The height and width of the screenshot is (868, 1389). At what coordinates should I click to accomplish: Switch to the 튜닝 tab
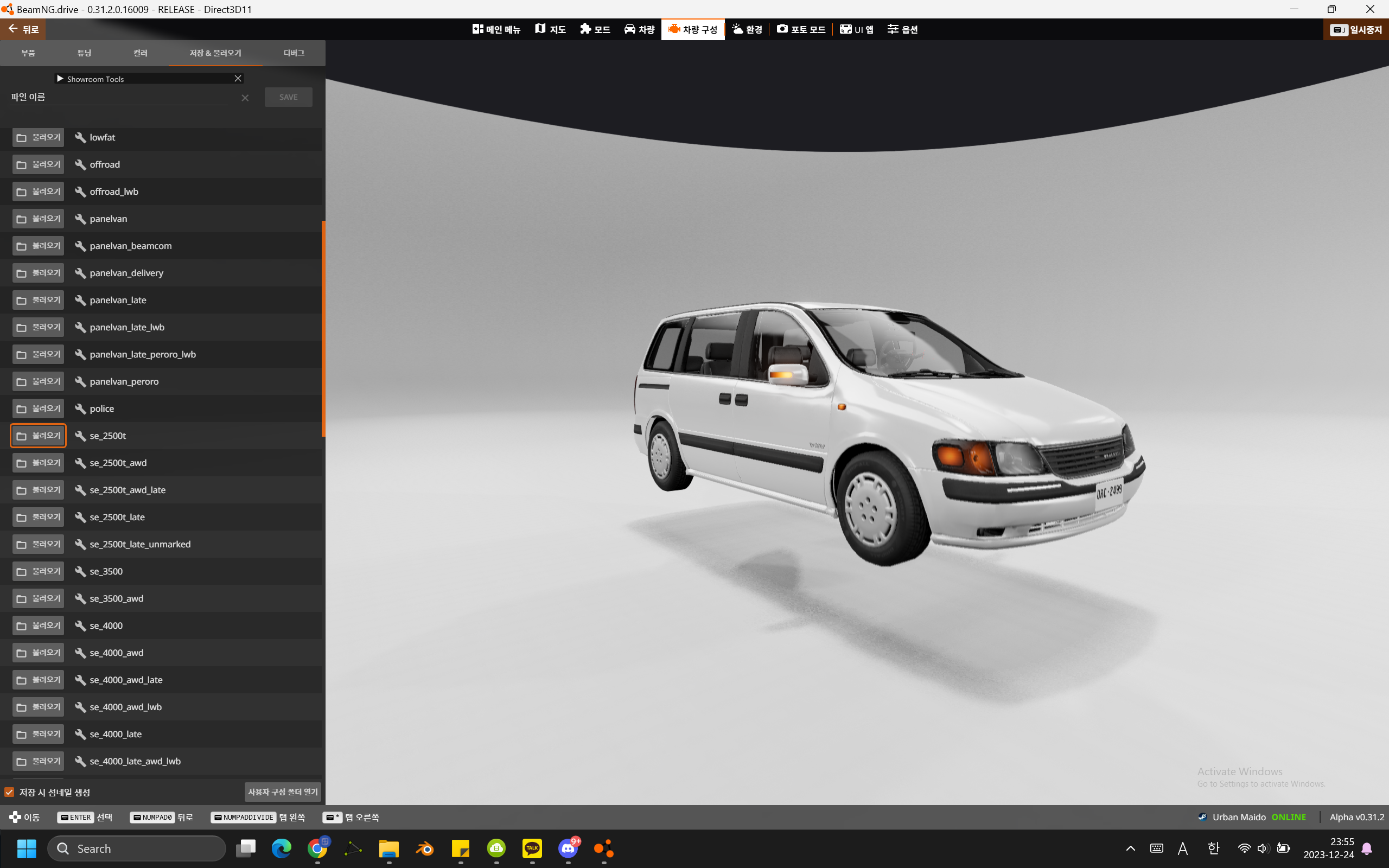[x=85, y=53]
